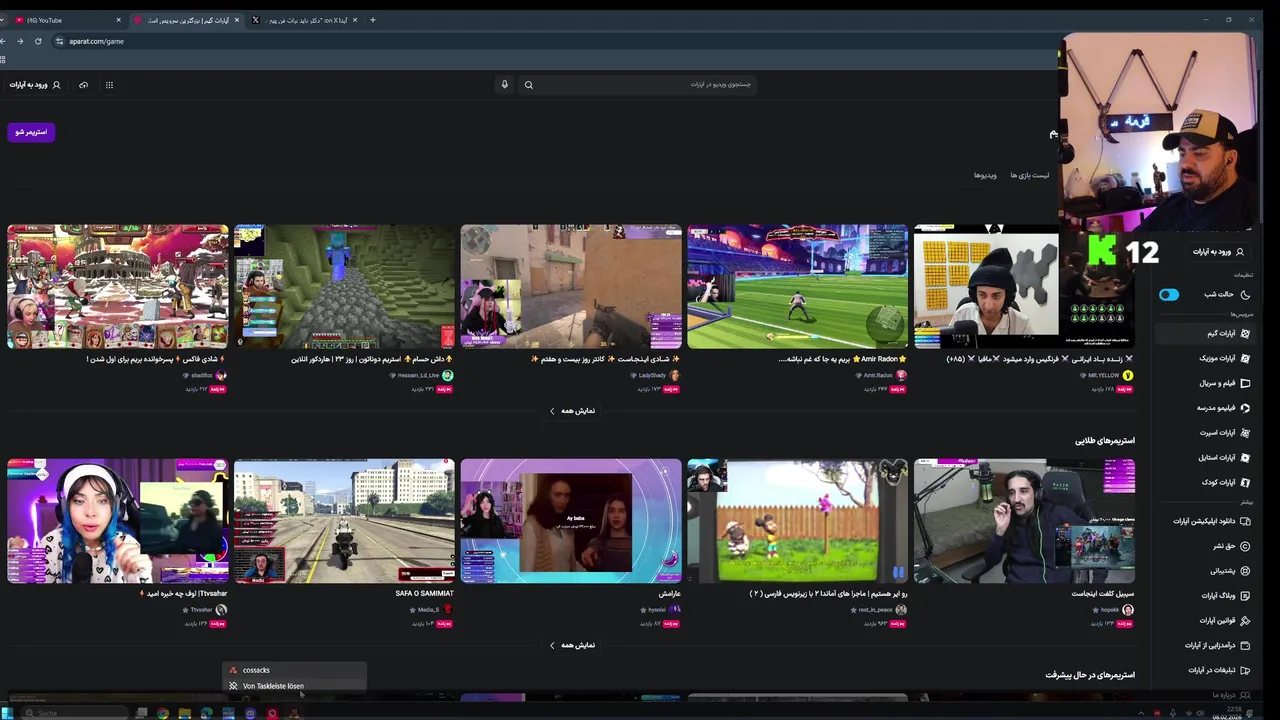The height and width of the screenshot is (720, 1280).
Task: Switch to the X (Twitter) browser tab
Action: [305, 20]
